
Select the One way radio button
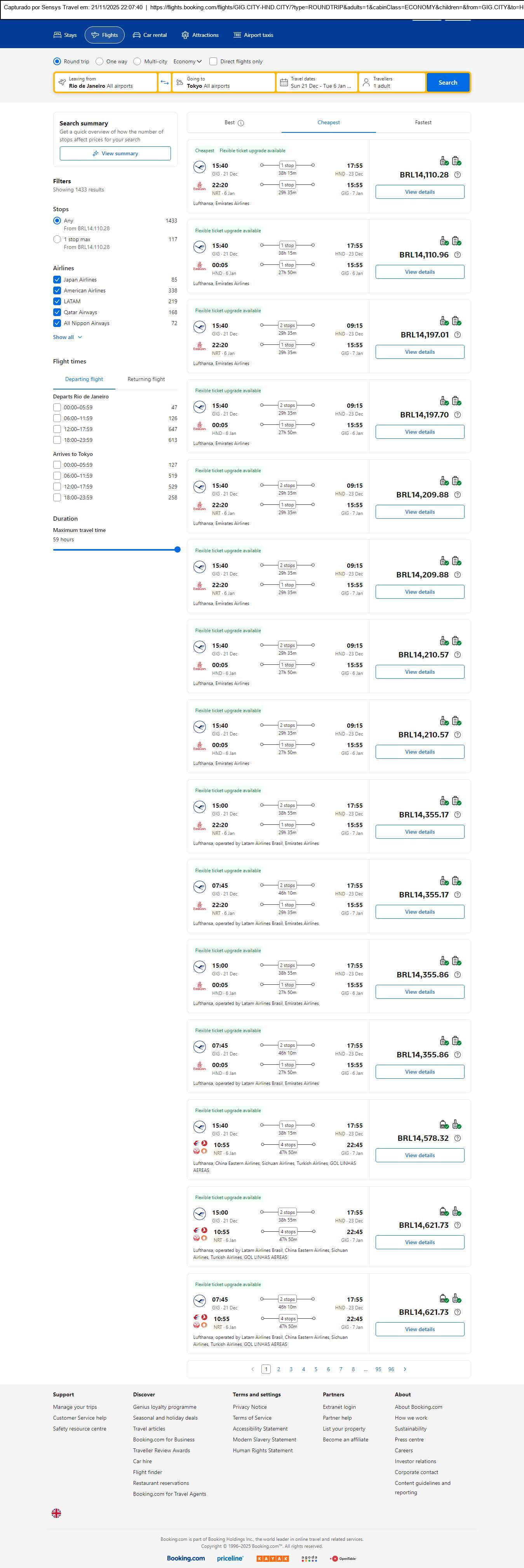[99, 61]
